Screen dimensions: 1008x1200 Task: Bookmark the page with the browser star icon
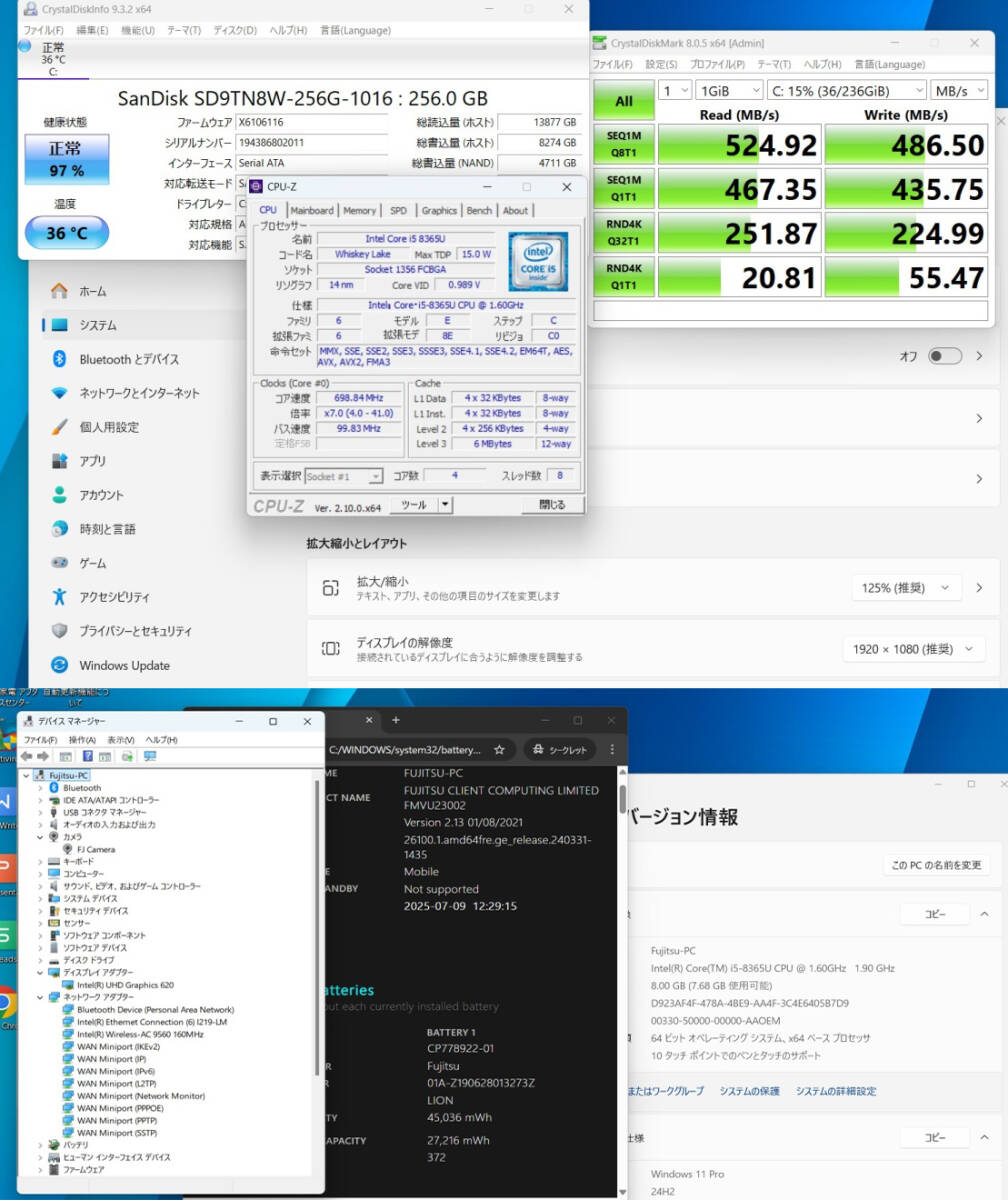499,749
